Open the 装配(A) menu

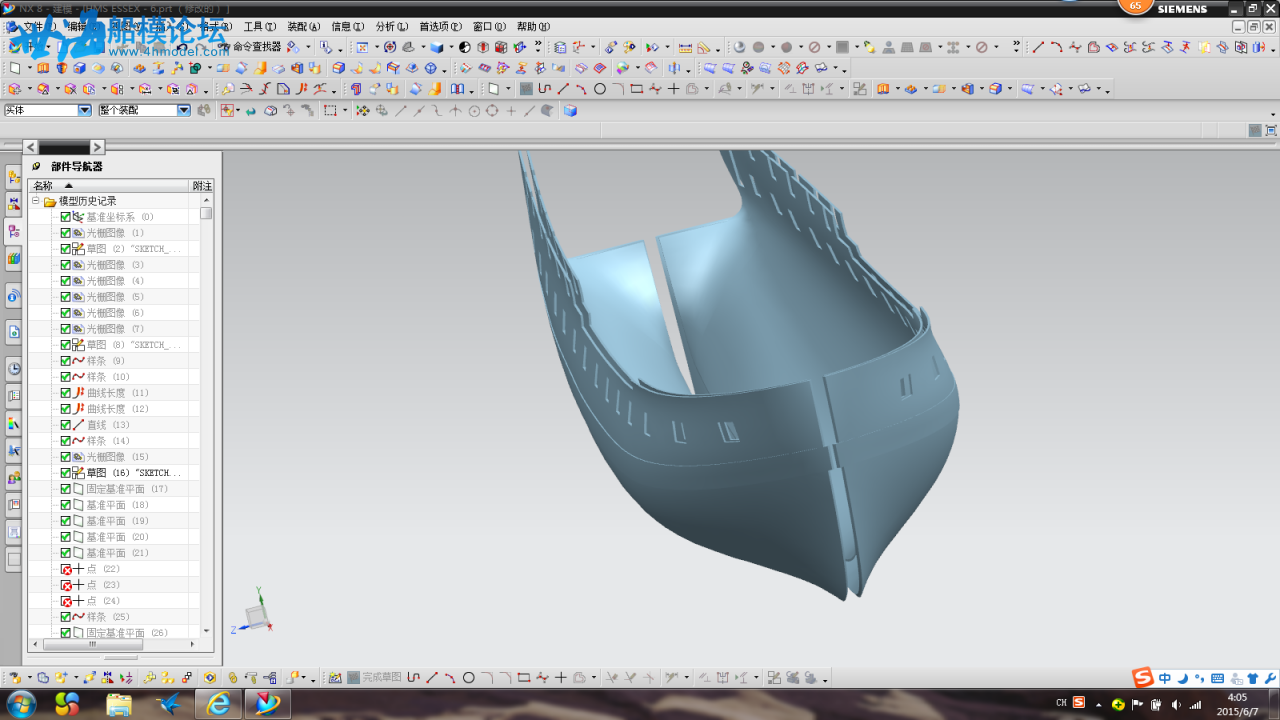304,27
